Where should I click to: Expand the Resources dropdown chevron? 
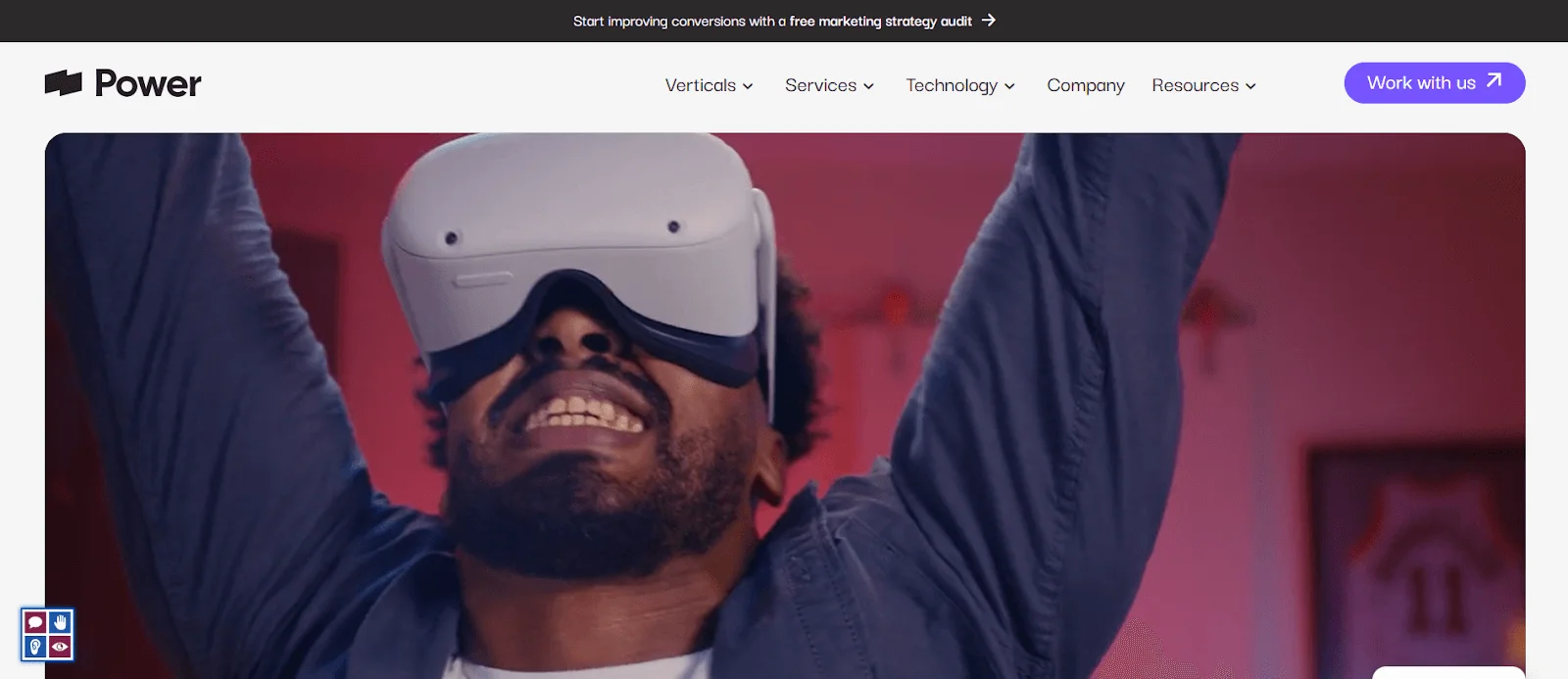click(1250, 86)
